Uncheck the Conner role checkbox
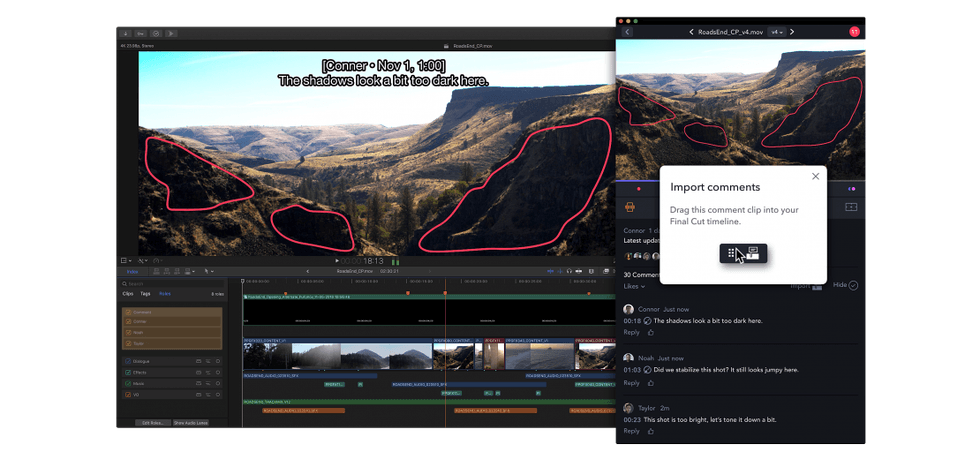Screen dimensions: 980x459 (128, 322)
